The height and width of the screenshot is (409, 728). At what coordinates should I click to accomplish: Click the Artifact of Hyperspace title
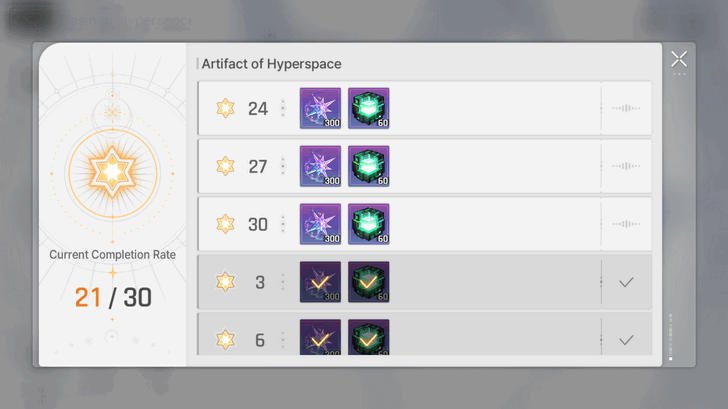click(272, 64)
